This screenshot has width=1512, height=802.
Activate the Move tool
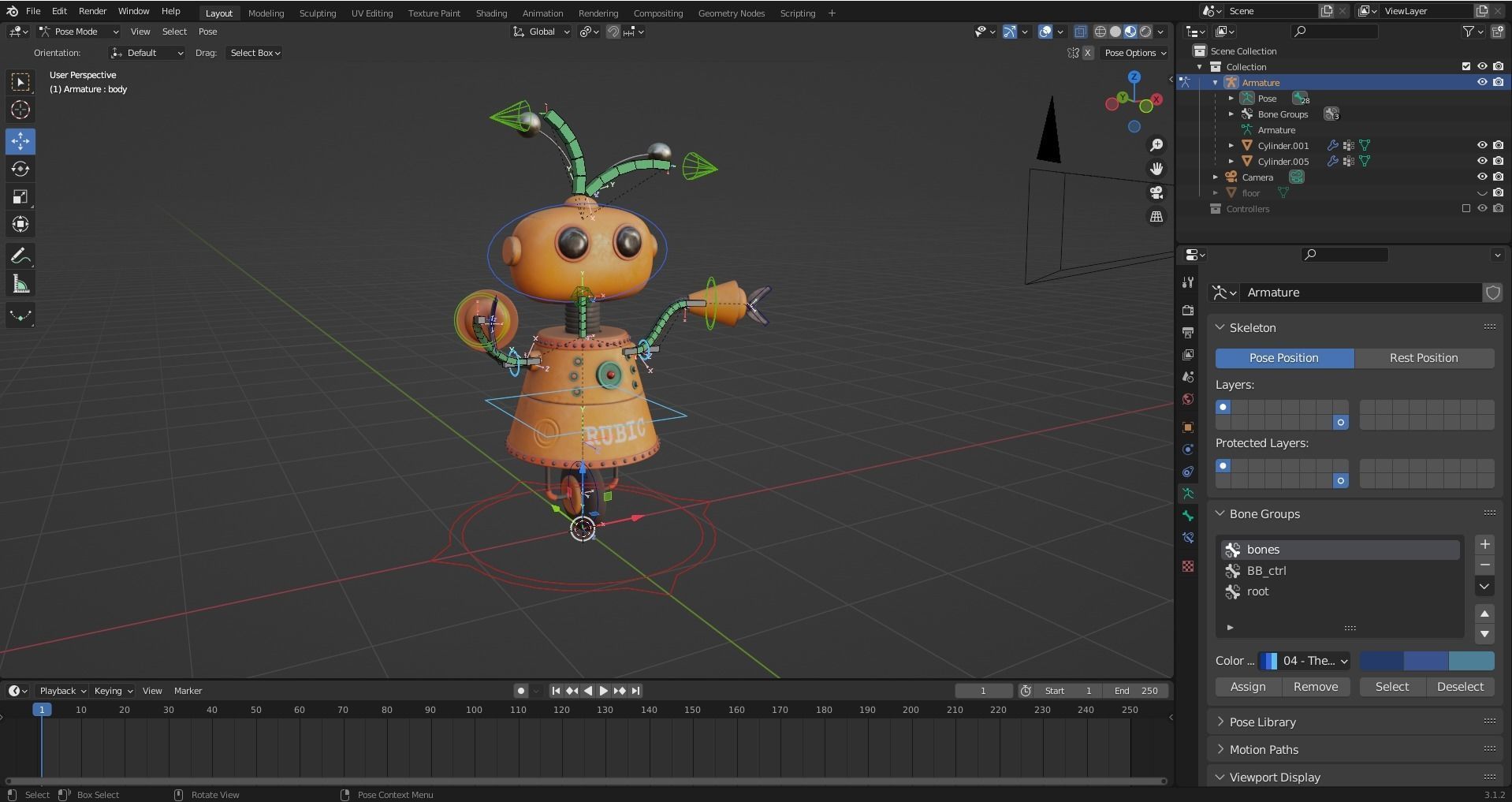click(20, 141)
